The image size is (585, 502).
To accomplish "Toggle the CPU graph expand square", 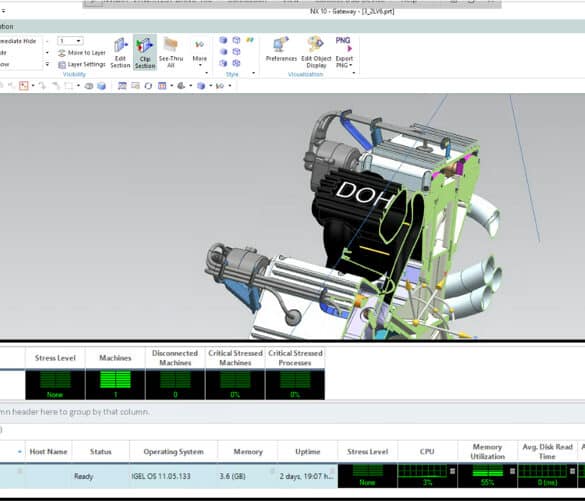I will 452,471.
